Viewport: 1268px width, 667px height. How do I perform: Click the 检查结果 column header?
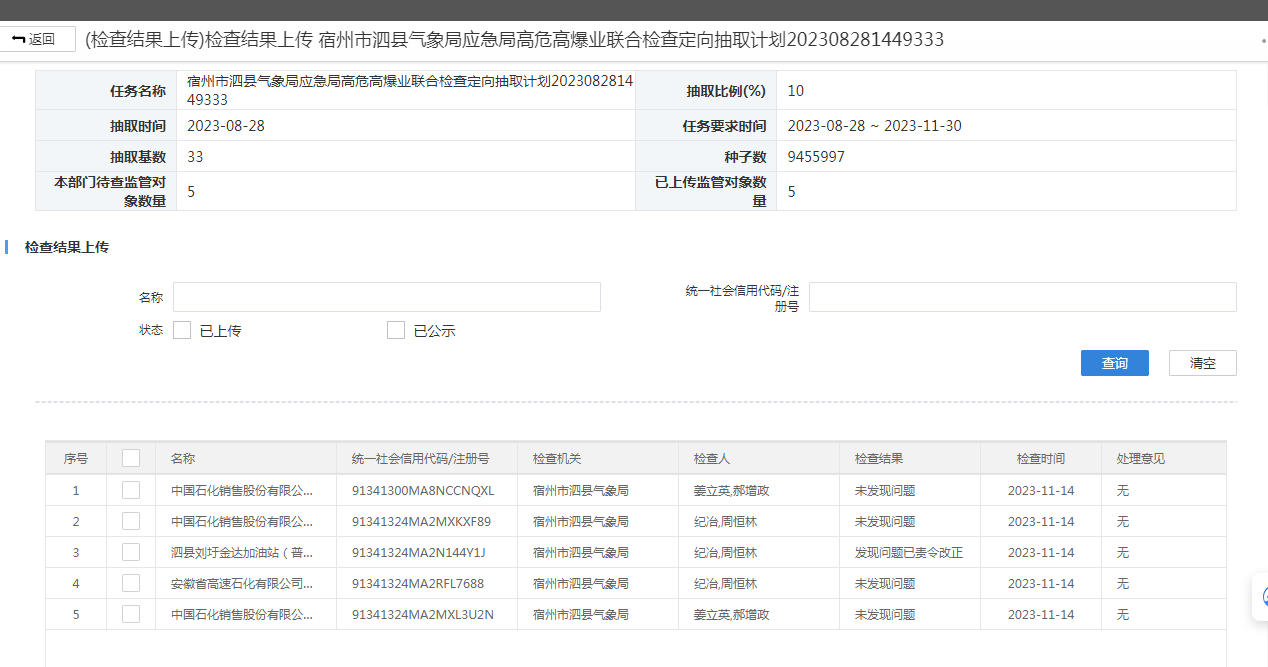pos(910,458)
